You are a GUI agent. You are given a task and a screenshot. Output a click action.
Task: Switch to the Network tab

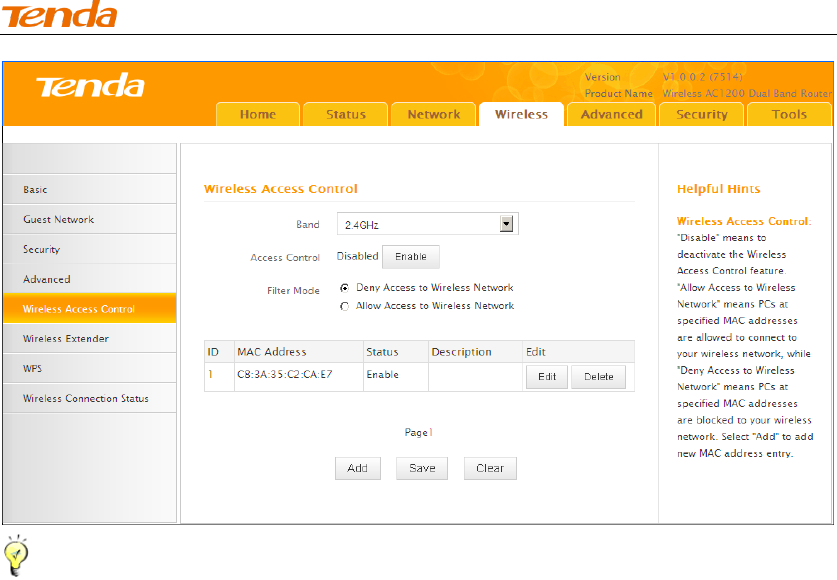pos(433,114)
